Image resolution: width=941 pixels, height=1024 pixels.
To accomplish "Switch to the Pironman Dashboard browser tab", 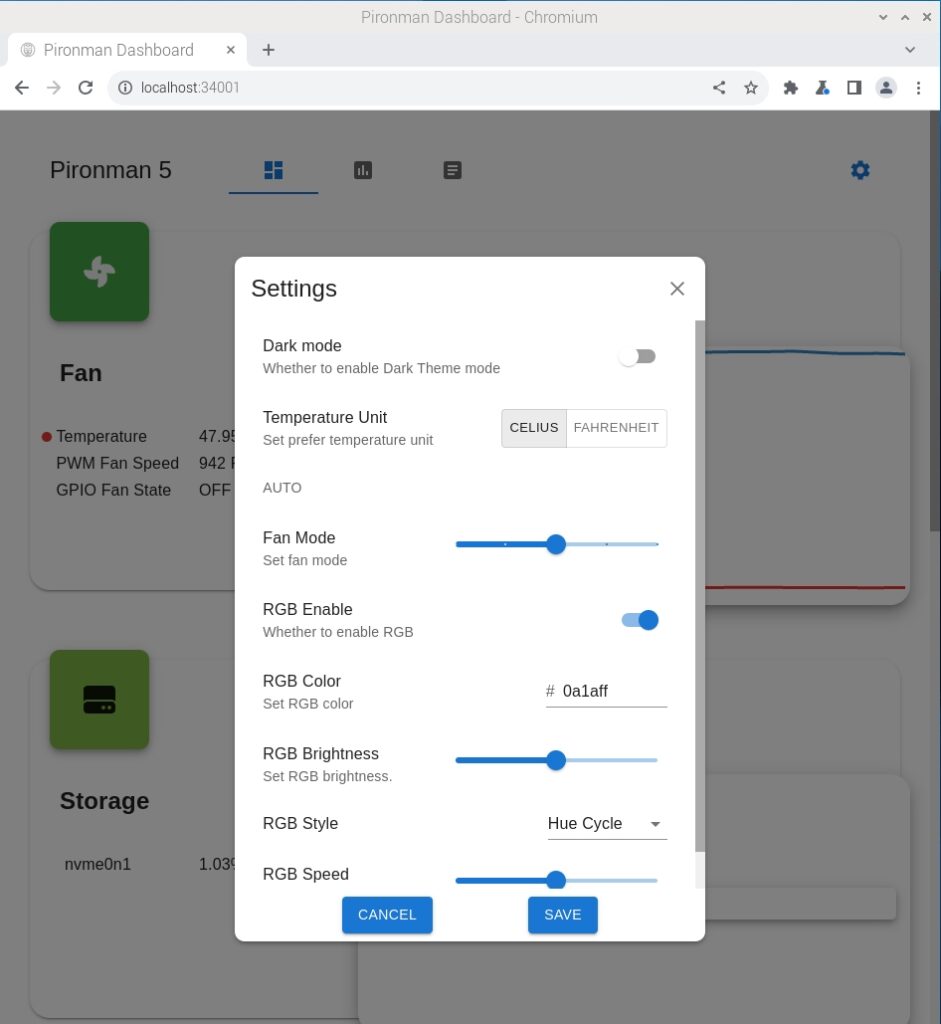I will tap(120, 50).
